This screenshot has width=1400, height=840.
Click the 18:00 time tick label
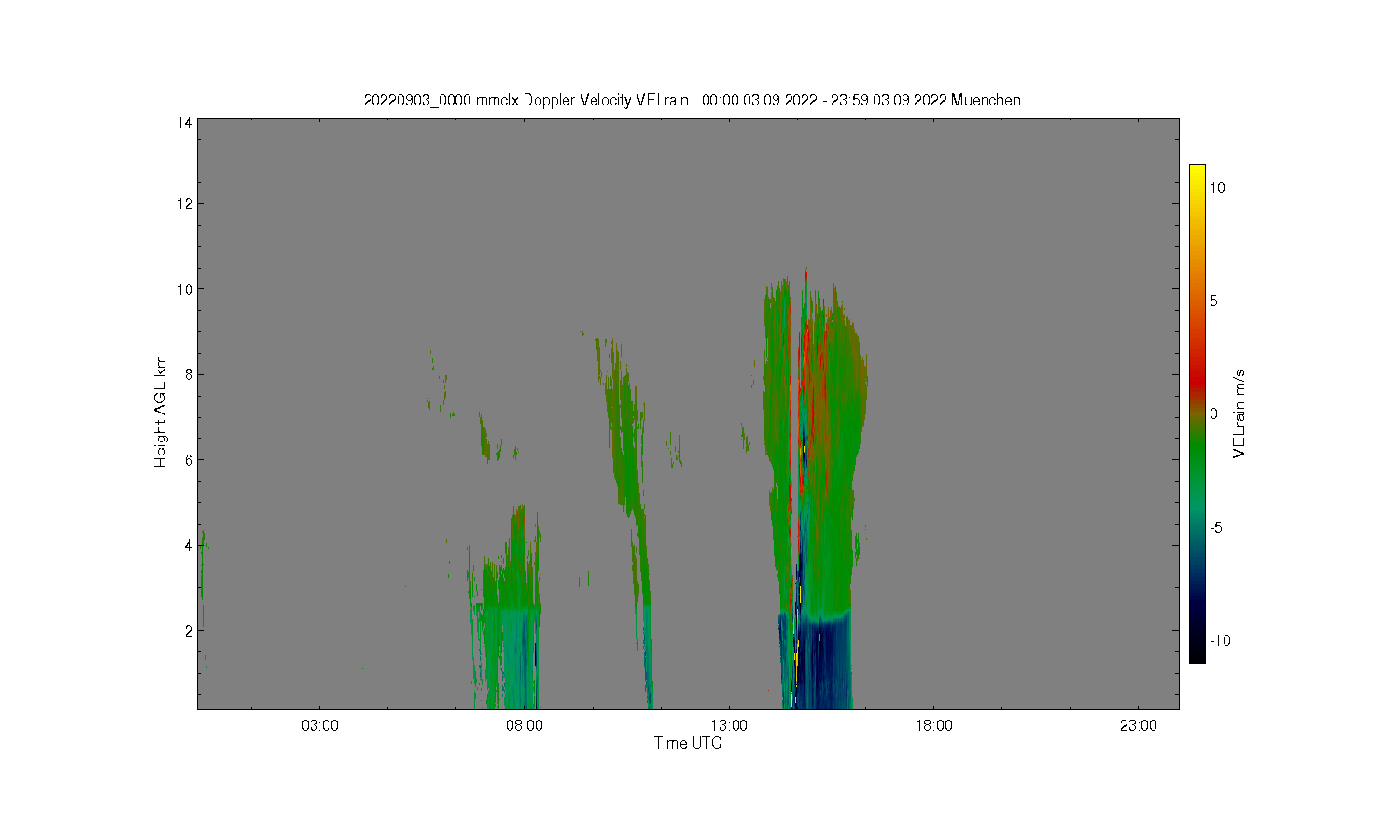click(934, 726)
